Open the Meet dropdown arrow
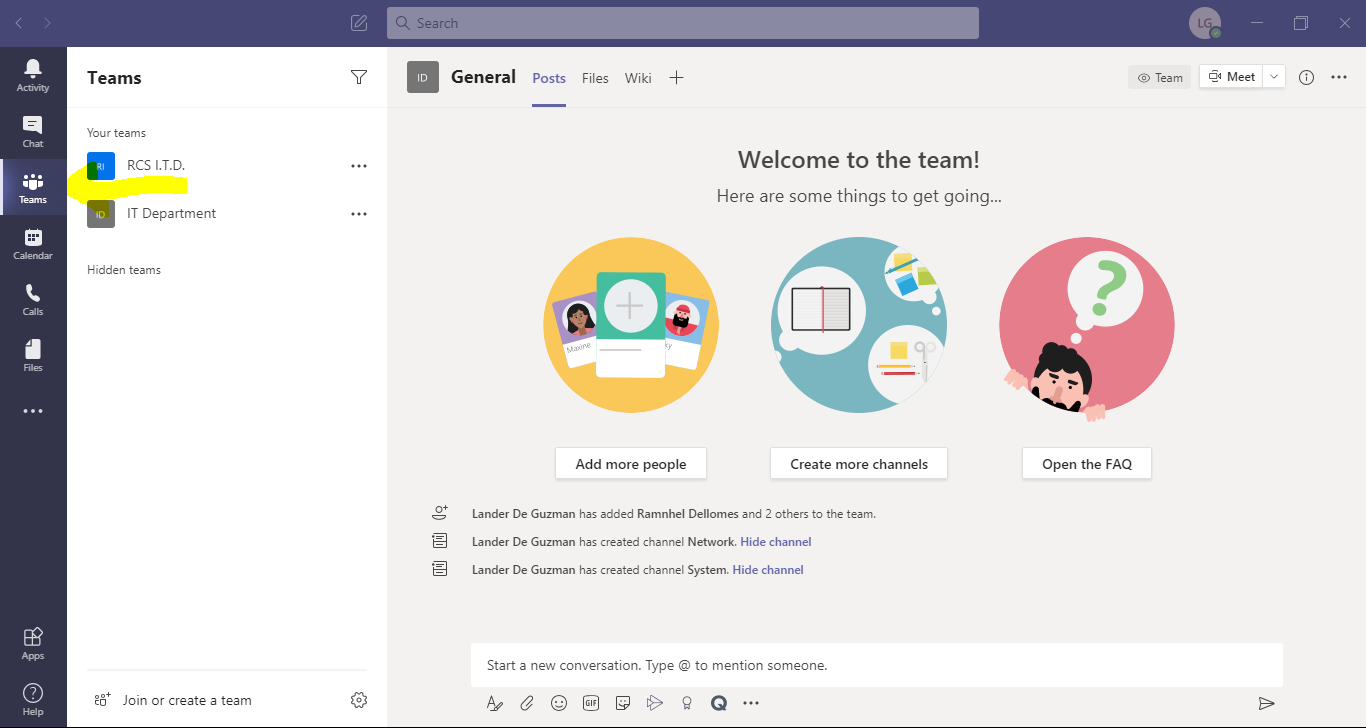This screenshot has width=1366, height=728. (x=1274, y=77)
